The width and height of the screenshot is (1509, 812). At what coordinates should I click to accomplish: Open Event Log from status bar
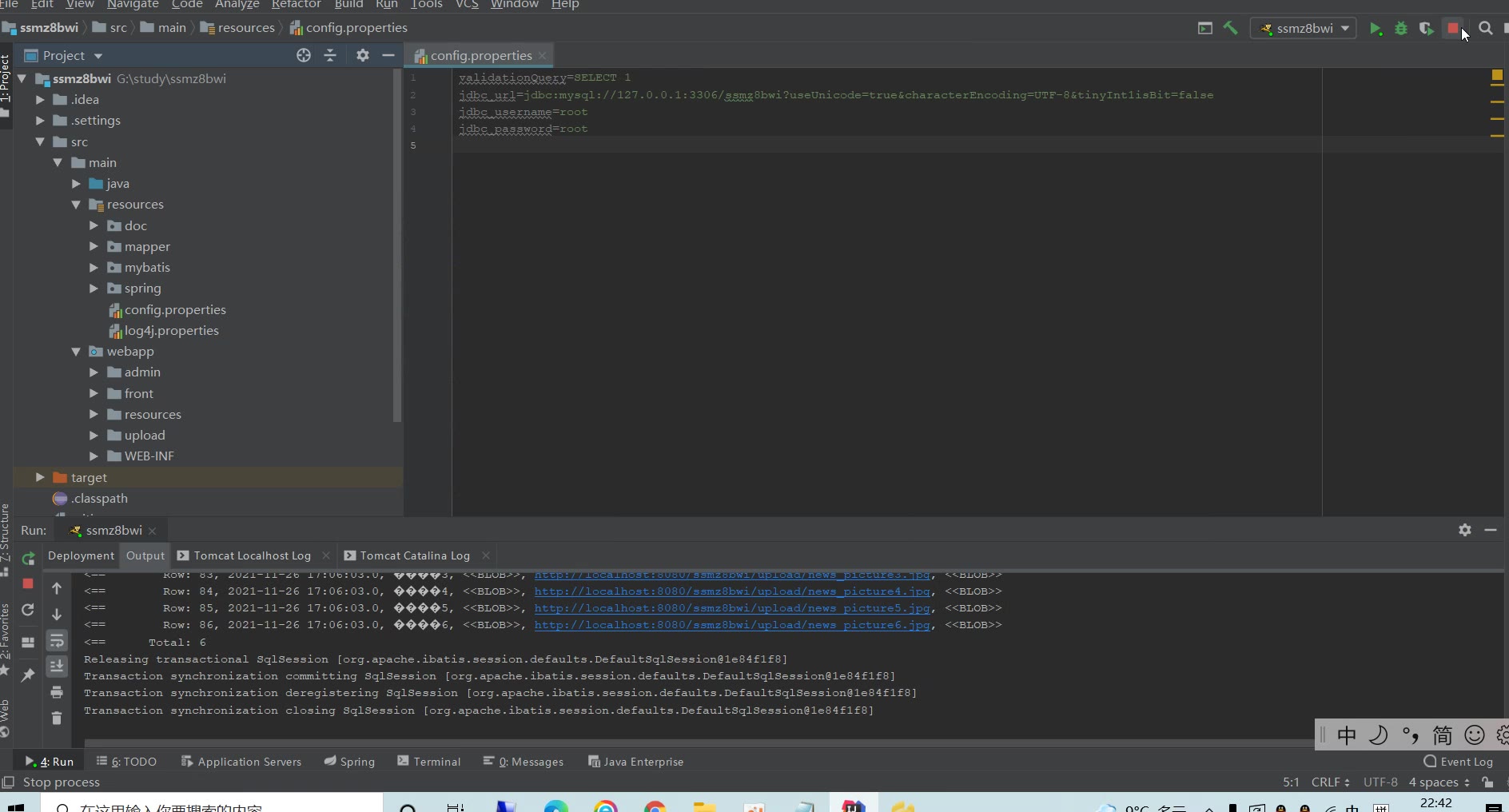click(1459, 762)
